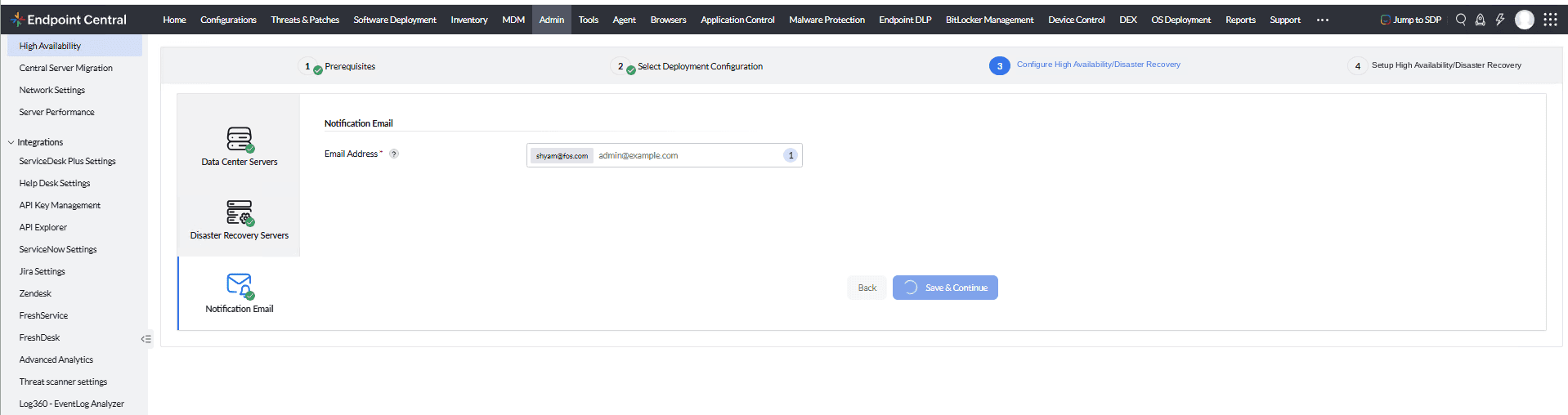The image size is (1568, 415).
Task: Open Help Desk Settings
Action: (x=55, y=183)
